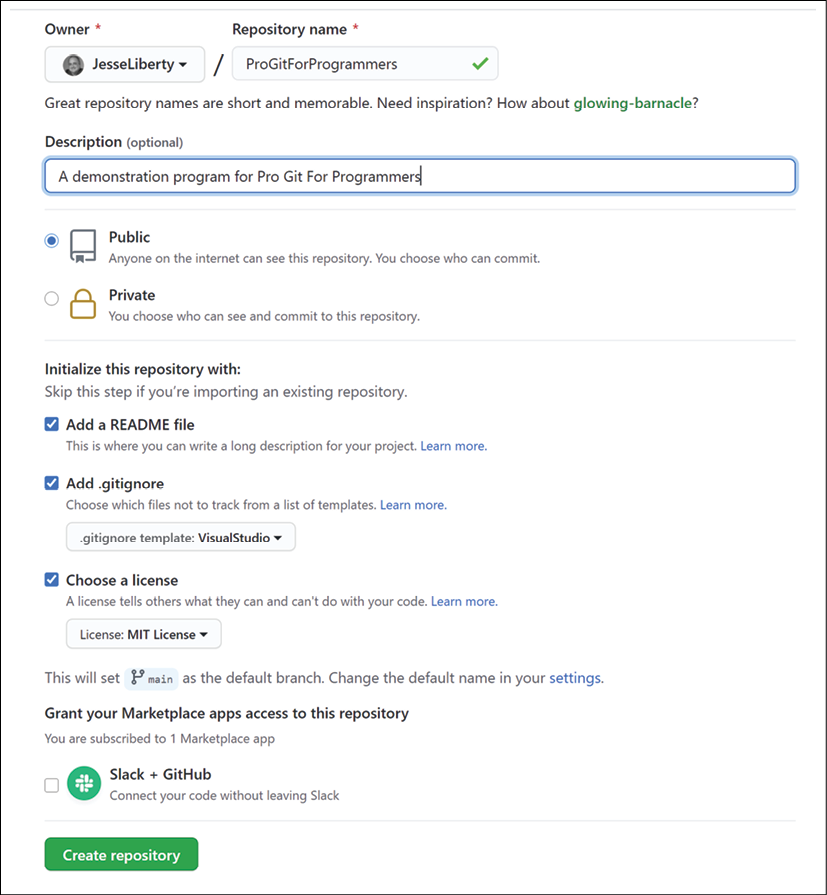This screenshot has width=827, height=895.
Task: Toggle the Choose a license checkbox
Action: [51, 580]
